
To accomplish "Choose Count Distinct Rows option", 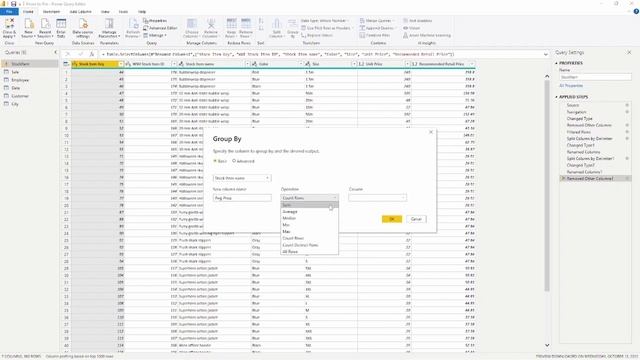I will 309,245.
